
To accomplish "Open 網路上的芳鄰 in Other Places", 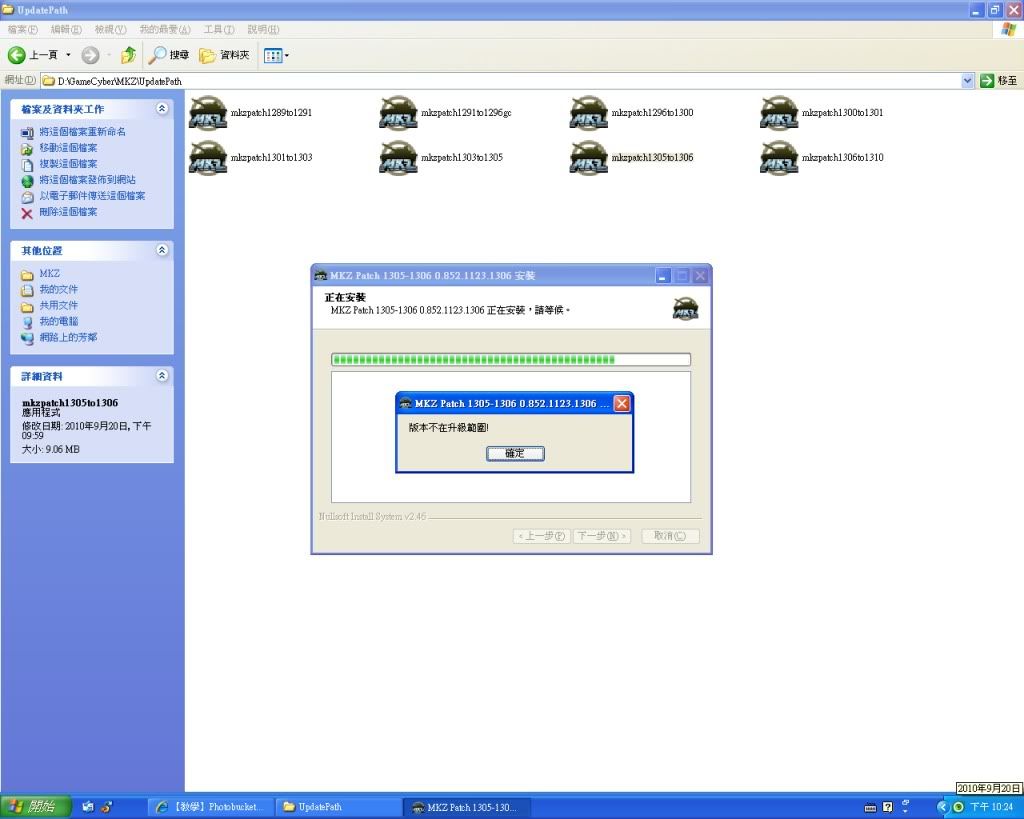I will point(68,338).
